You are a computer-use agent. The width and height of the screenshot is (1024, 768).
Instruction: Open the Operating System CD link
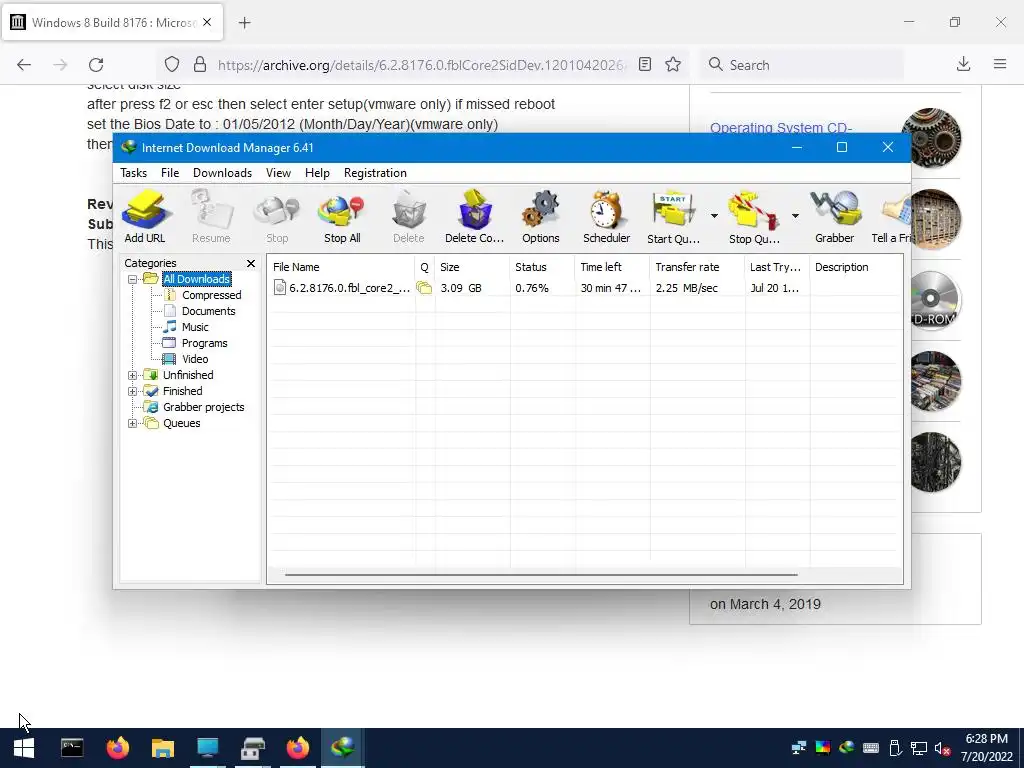point(780,128)
